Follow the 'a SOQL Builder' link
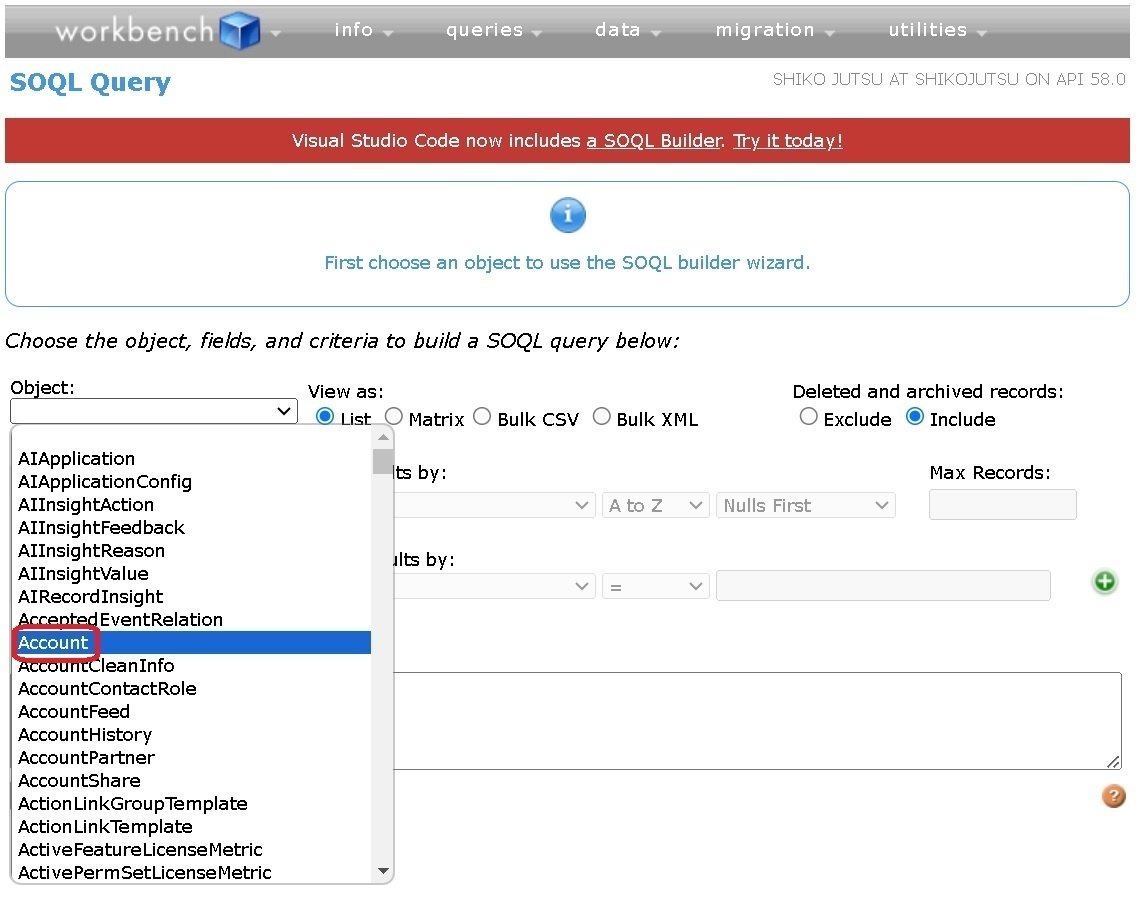Image resolution: width=1146 pixels, height=908 pixels. click(655, 140)
